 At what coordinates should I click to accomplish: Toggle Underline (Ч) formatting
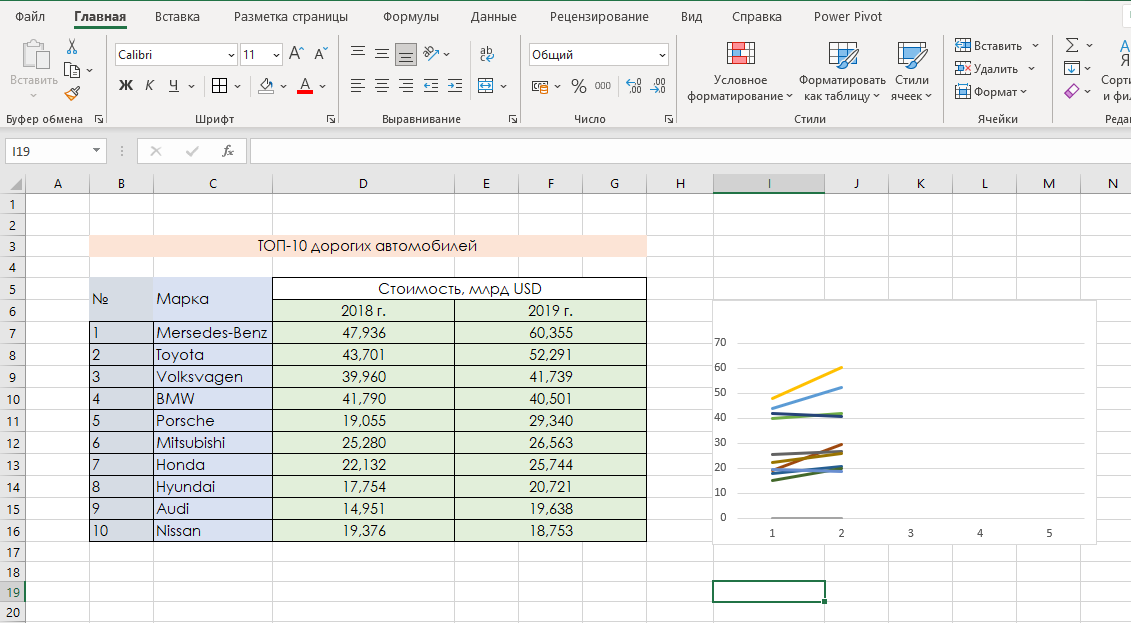pos(174,86)
